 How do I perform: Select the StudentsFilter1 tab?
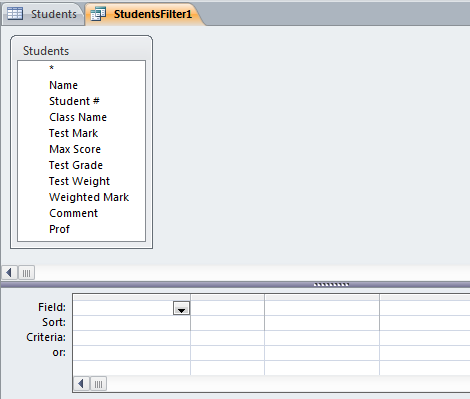144,14
